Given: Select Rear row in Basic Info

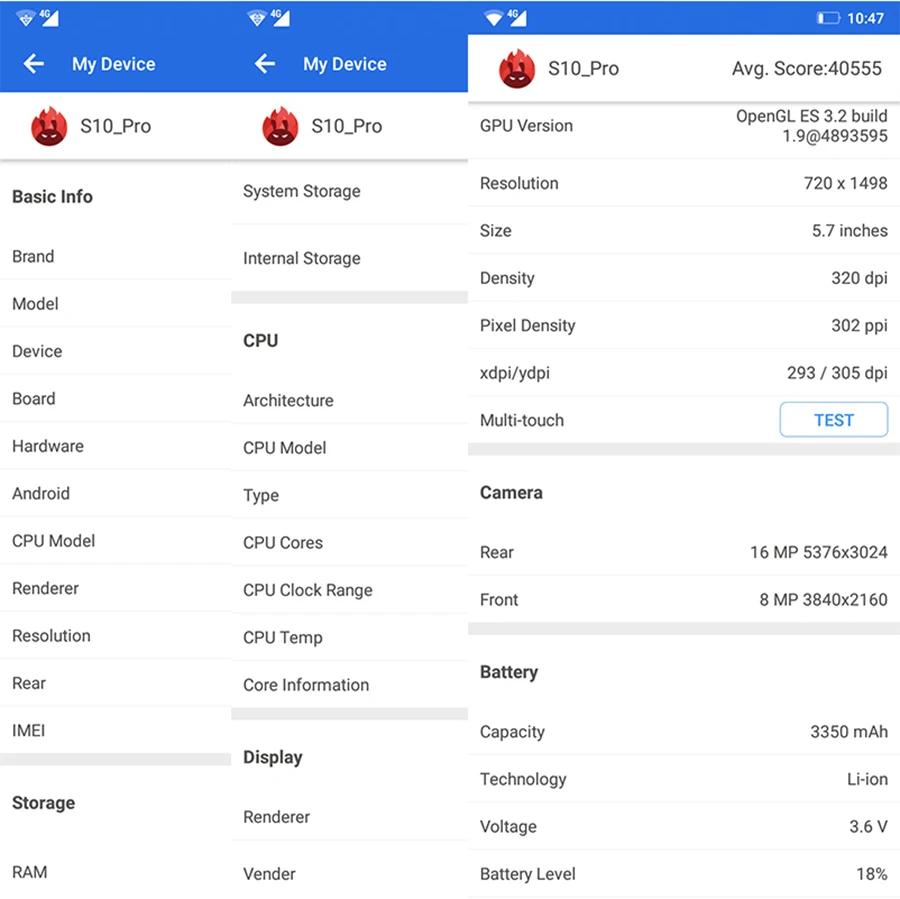Looking at the screenshot, I should [x=115, y=683].
